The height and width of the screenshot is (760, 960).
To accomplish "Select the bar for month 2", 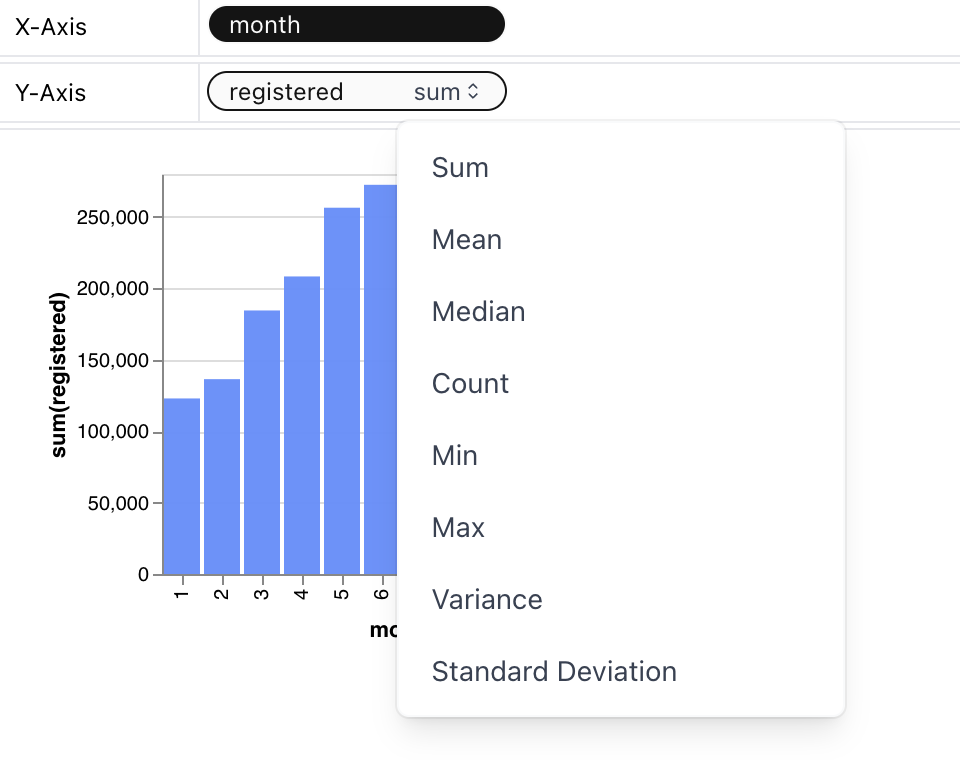I will [222, 478].
